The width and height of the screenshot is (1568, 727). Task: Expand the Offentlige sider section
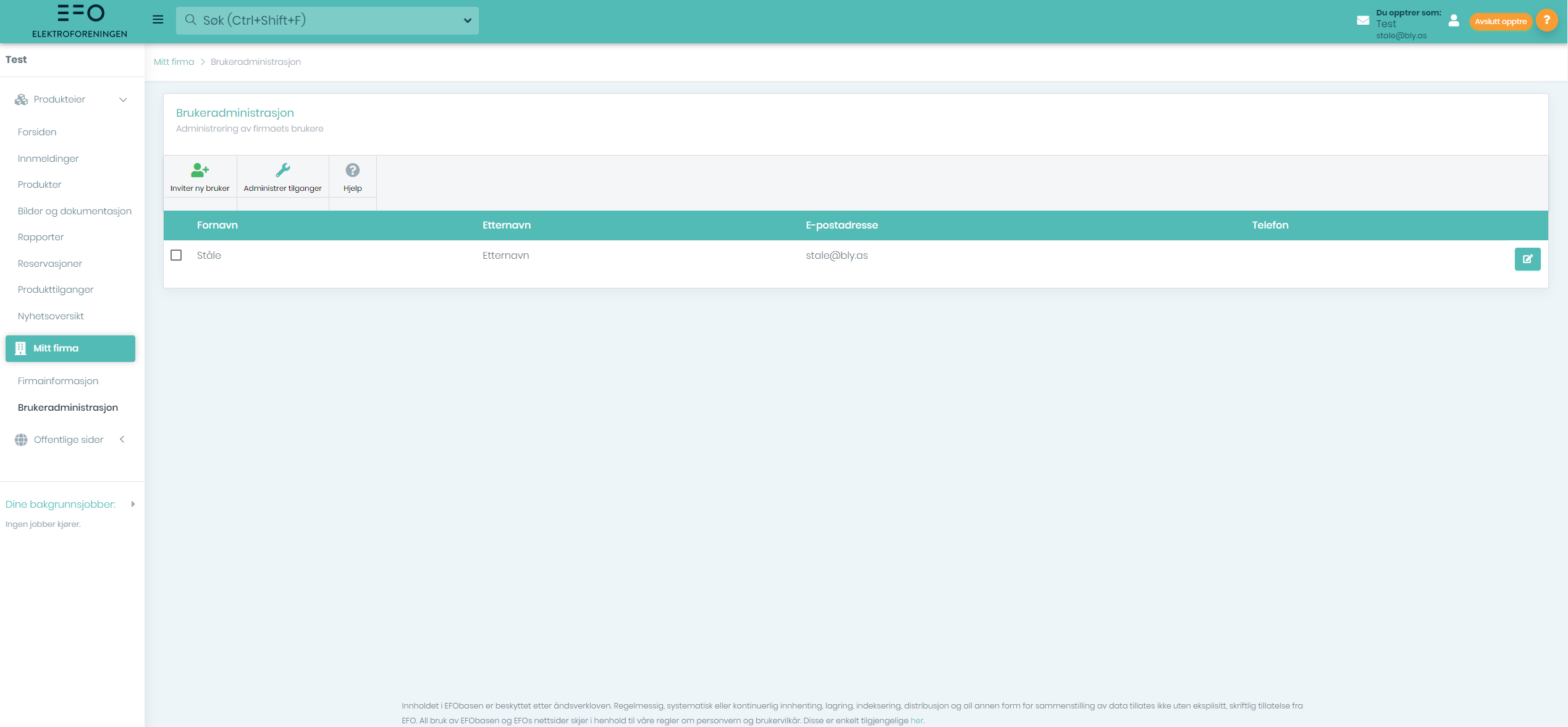(x=122, y=439)
